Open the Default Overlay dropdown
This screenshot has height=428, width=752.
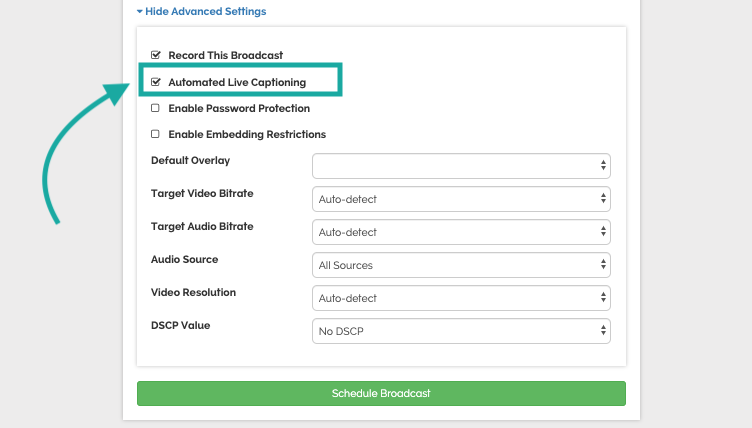tap(461, 166)
